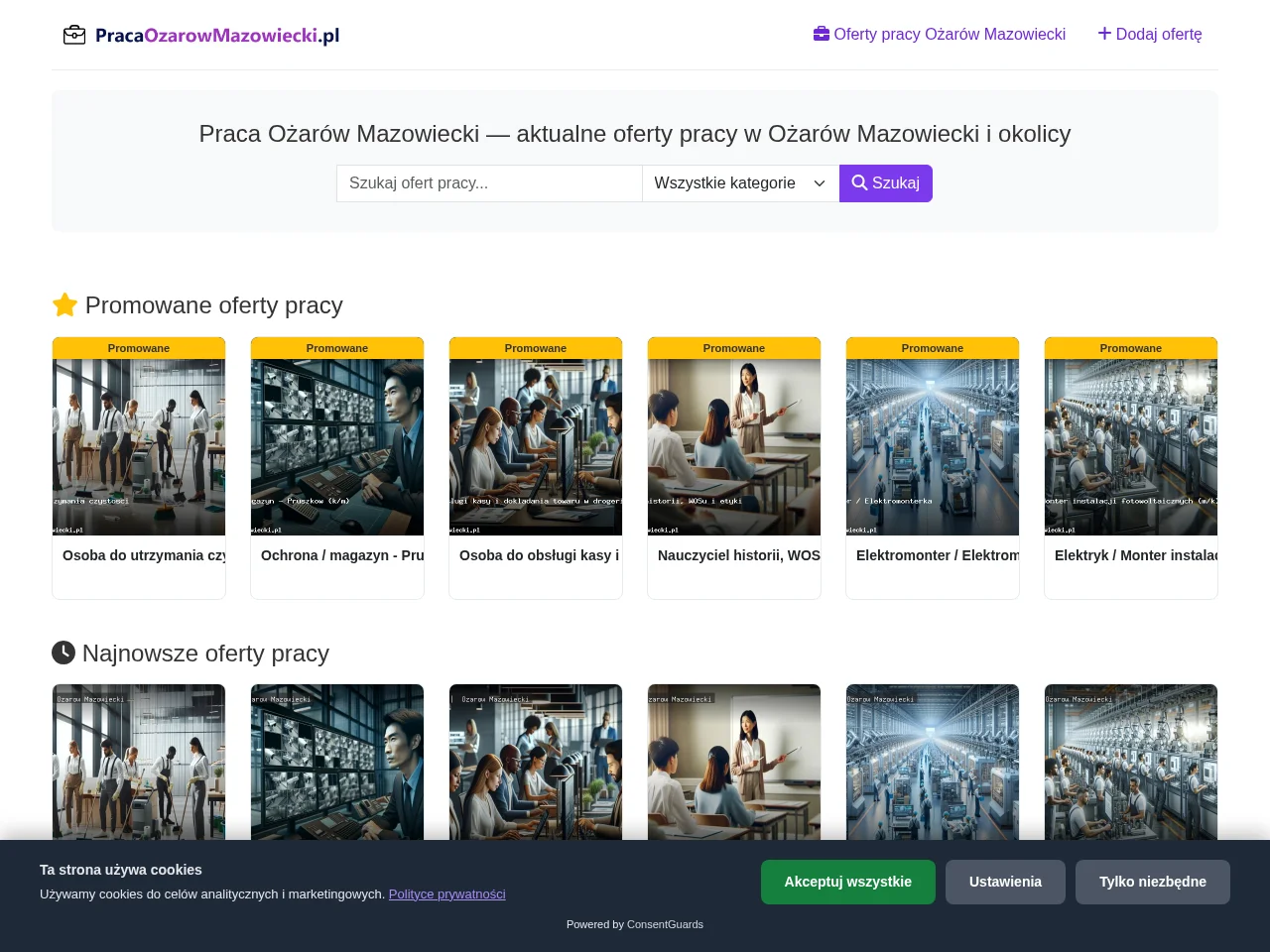Open promoted Nauczyciel historii, WOS image
Viewport: 1270px width, 952px height.
tap(734, 447)
